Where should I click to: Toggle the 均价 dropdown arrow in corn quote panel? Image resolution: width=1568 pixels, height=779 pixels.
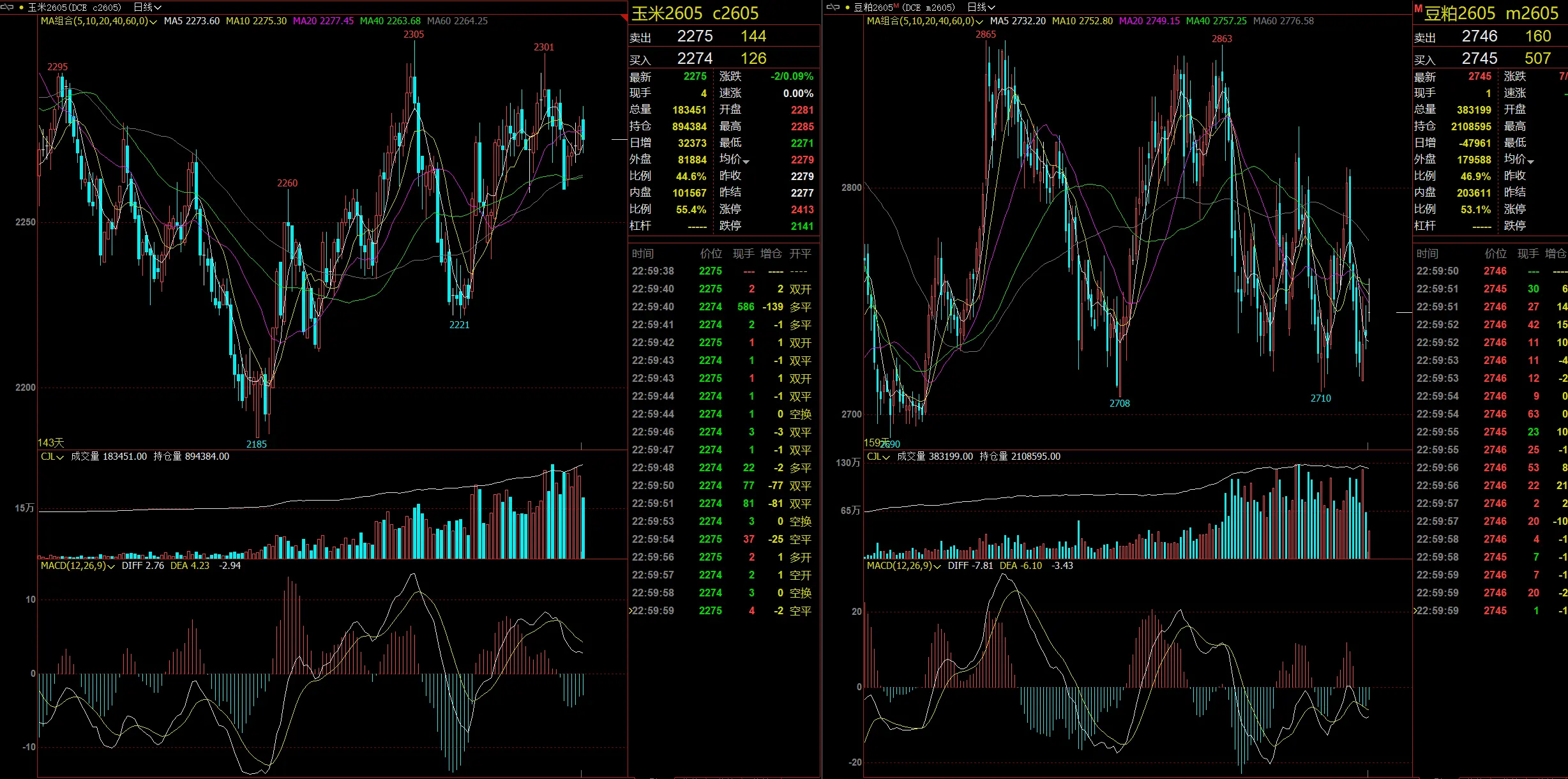point(746,162)
